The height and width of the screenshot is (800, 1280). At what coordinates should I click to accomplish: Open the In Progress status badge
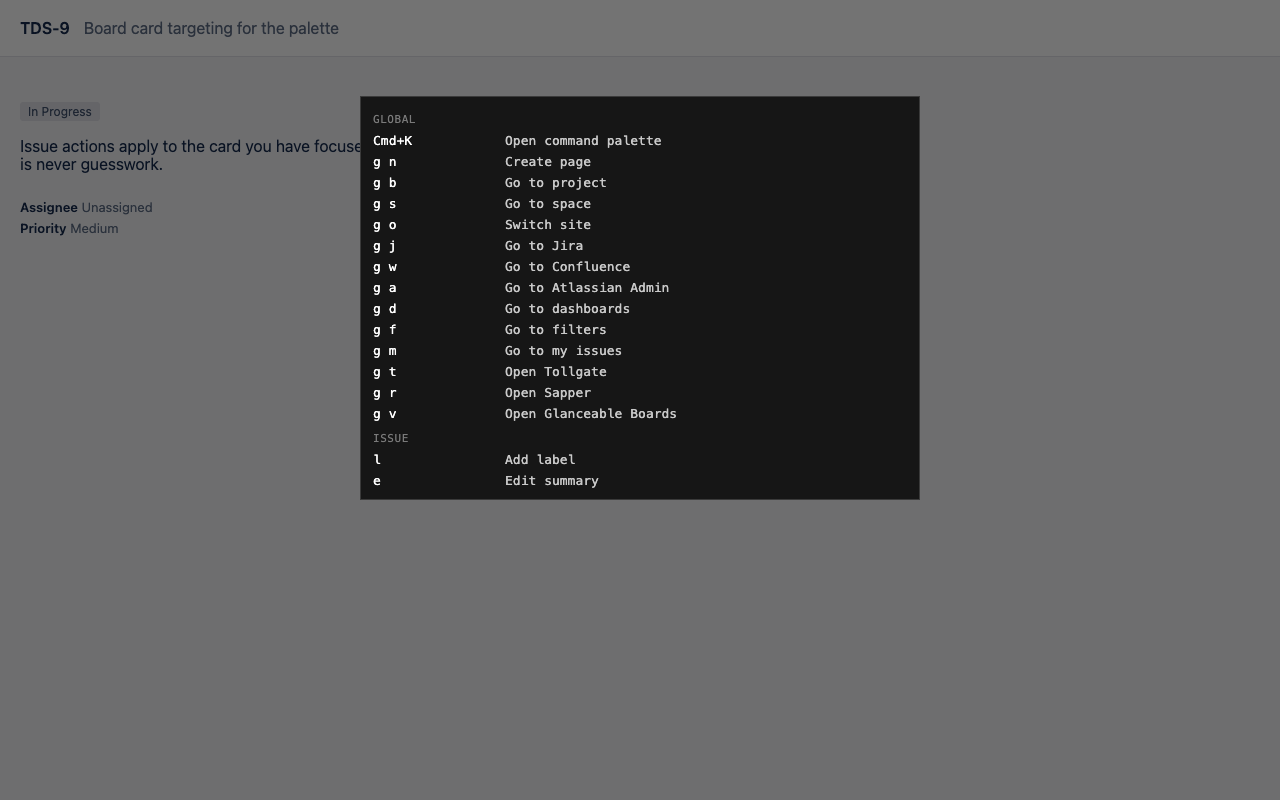pos(60,112)
